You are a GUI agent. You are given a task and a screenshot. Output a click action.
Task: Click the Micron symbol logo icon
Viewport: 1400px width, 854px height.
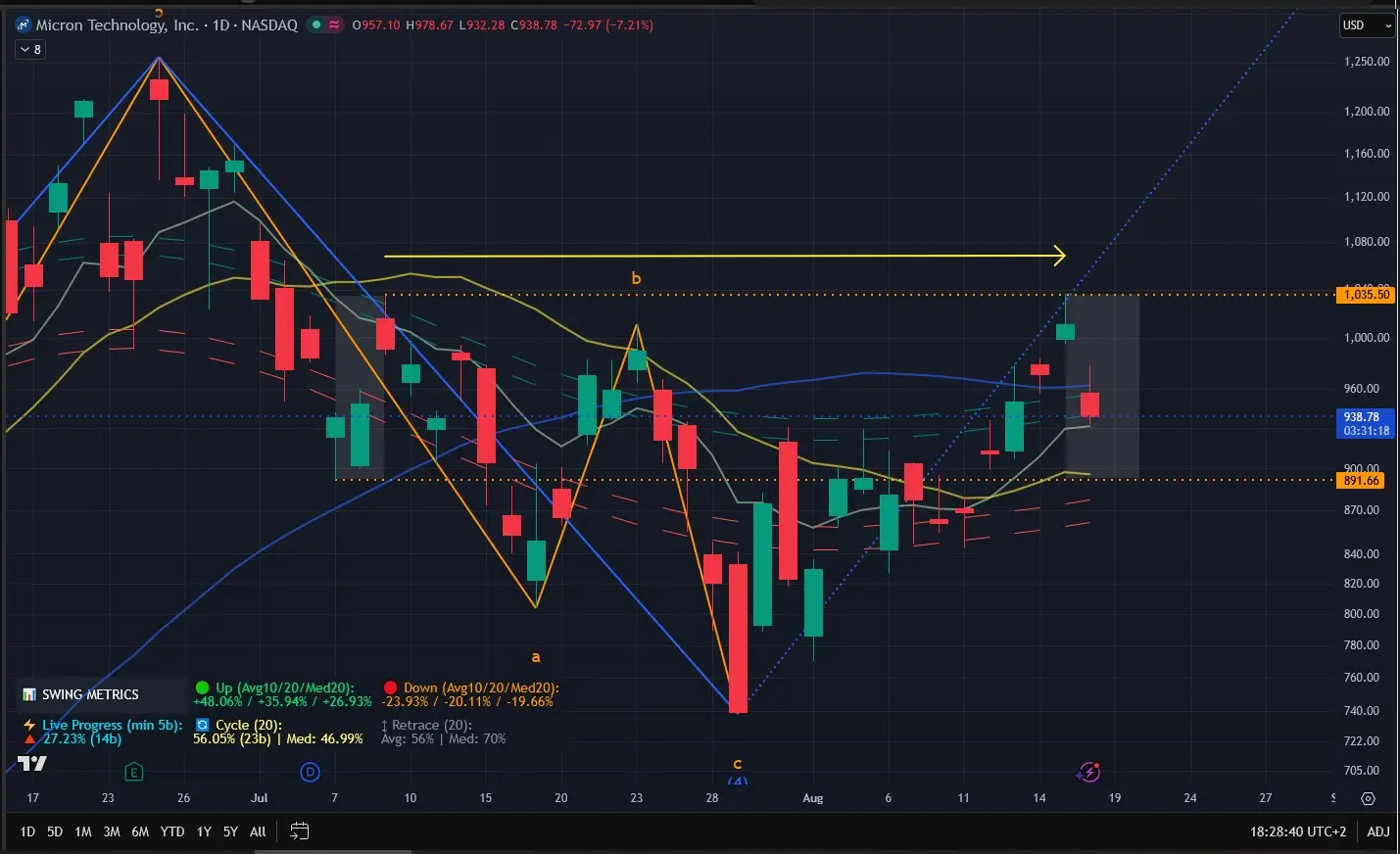[x=24, y=24]
